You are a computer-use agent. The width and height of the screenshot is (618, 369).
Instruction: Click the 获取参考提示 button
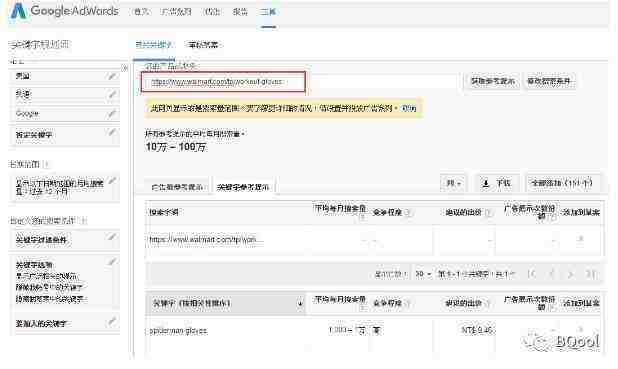click(x=493, y=81)
